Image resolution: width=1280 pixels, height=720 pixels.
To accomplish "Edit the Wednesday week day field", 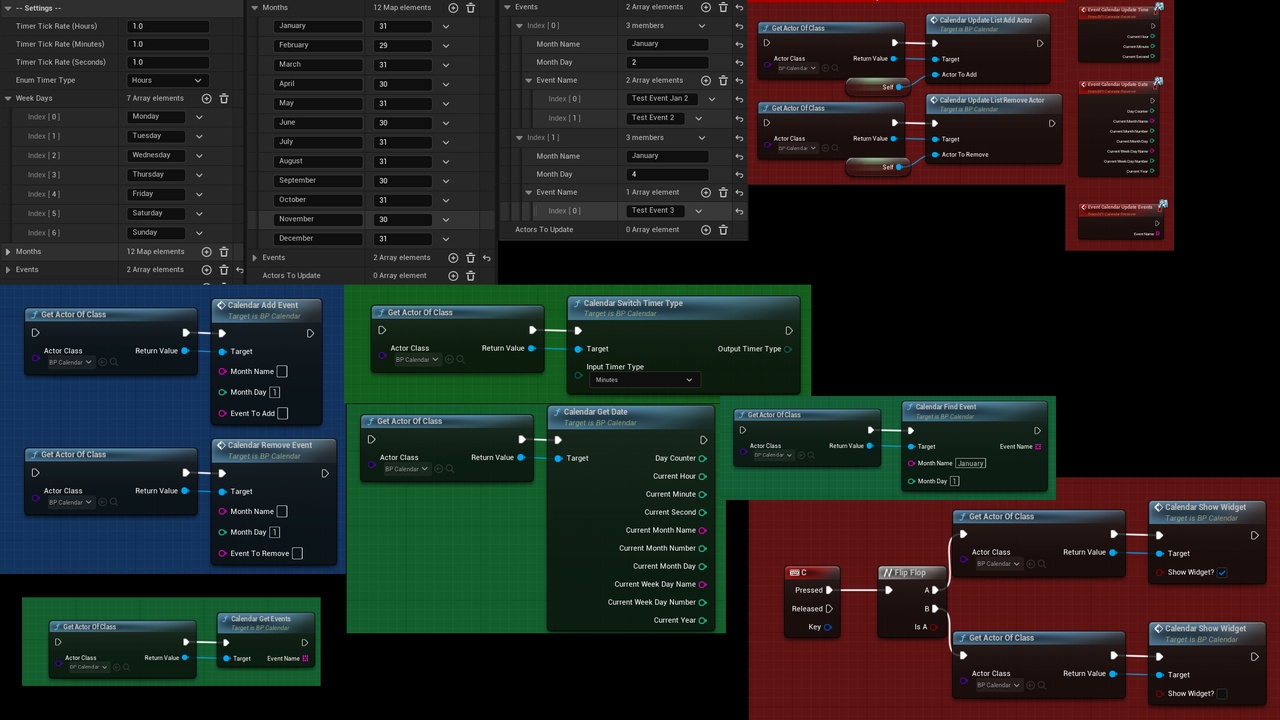I will 157,156.
